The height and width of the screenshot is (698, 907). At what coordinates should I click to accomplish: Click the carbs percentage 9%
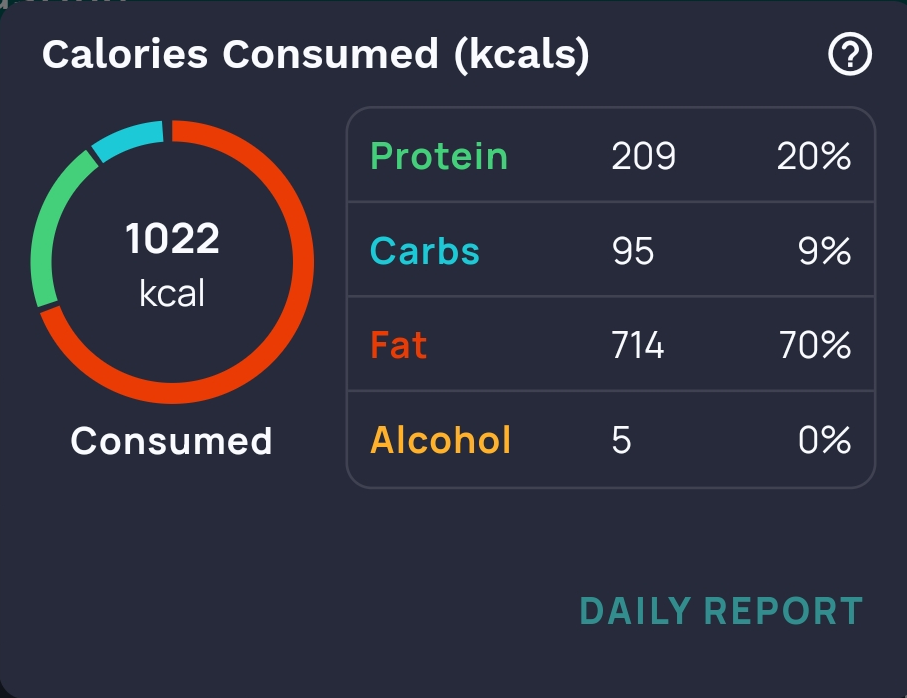[x=824, y=251]
